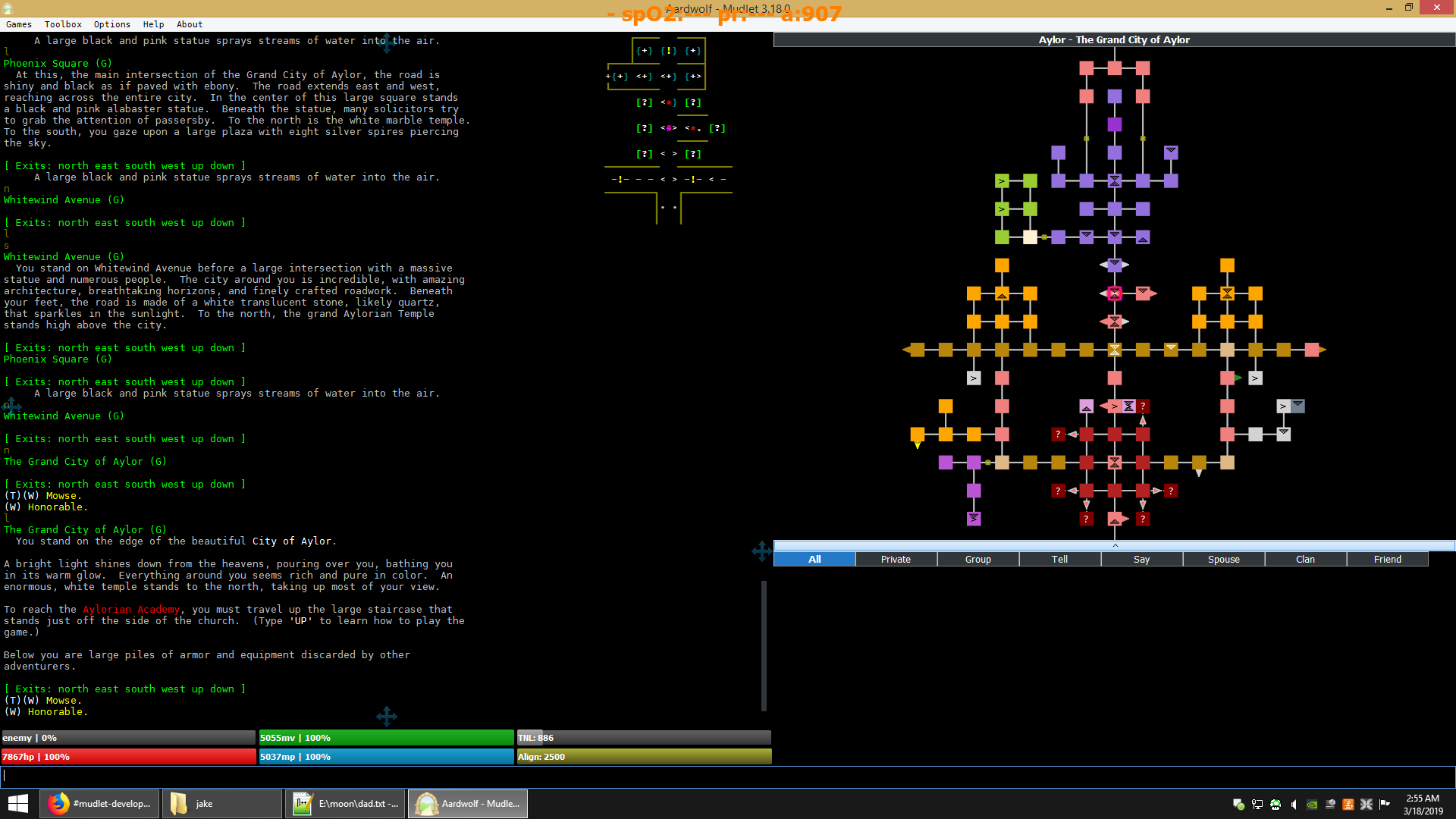Select the purple X-marked room at bottom left of map
1456x819 pixels.
[x=974, y=519]
